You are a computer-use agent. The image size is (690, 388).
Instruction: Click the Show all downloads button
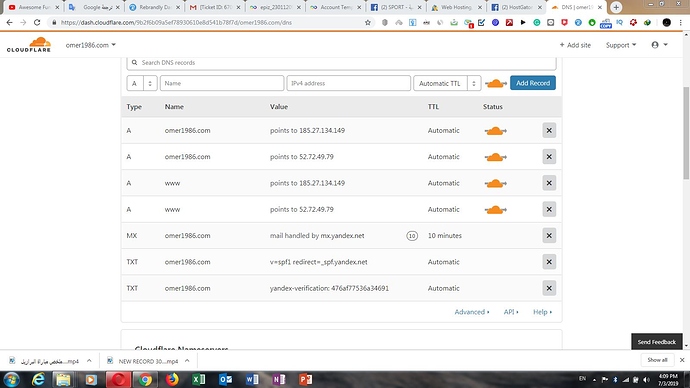657,360
